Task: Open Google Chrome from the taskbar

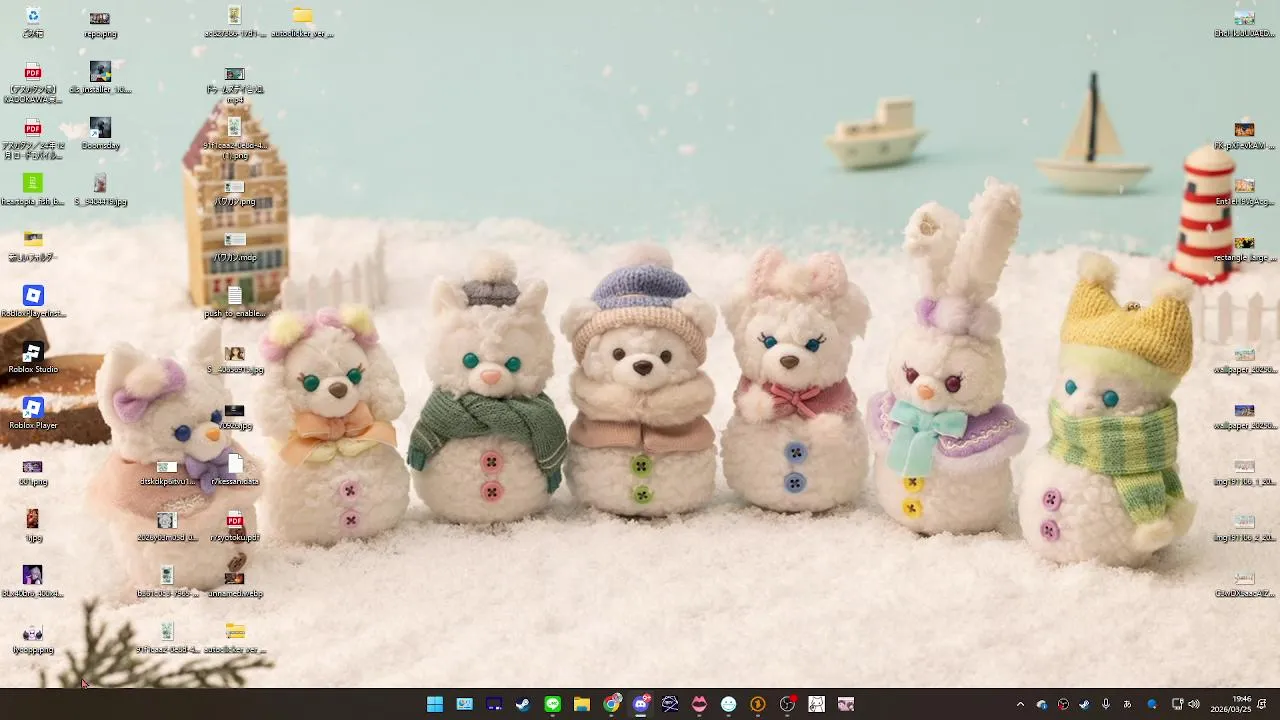Action: [611, 704]
